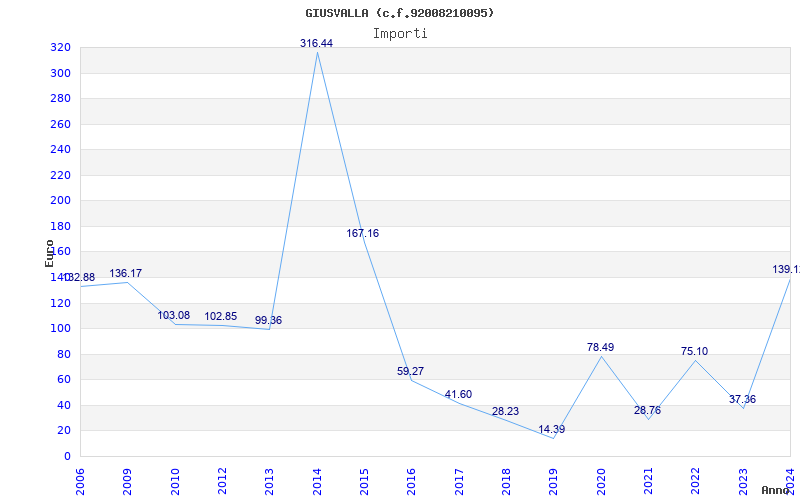Image resolution: width=800 pixels, height=500 pixels.
Task: Click the x-axis year 2017
Action: [x=459, y=481]
